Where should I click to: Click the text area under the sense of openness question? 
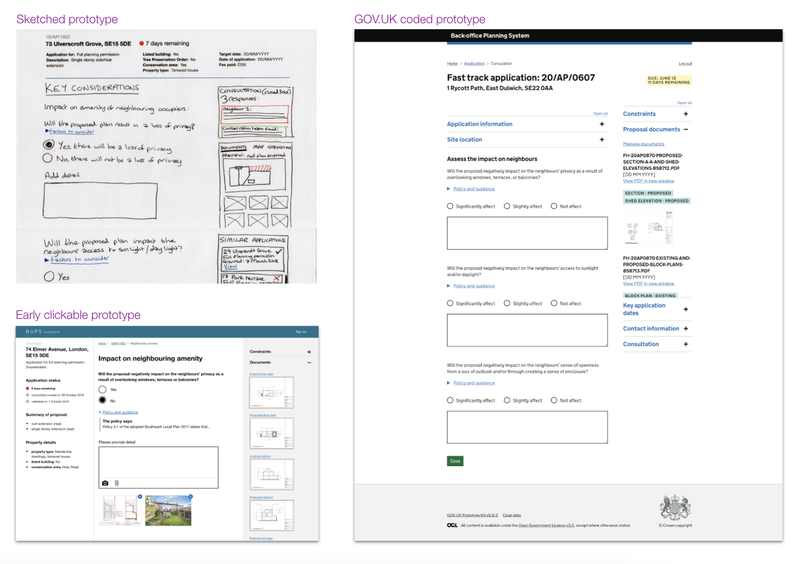[527, 427]
